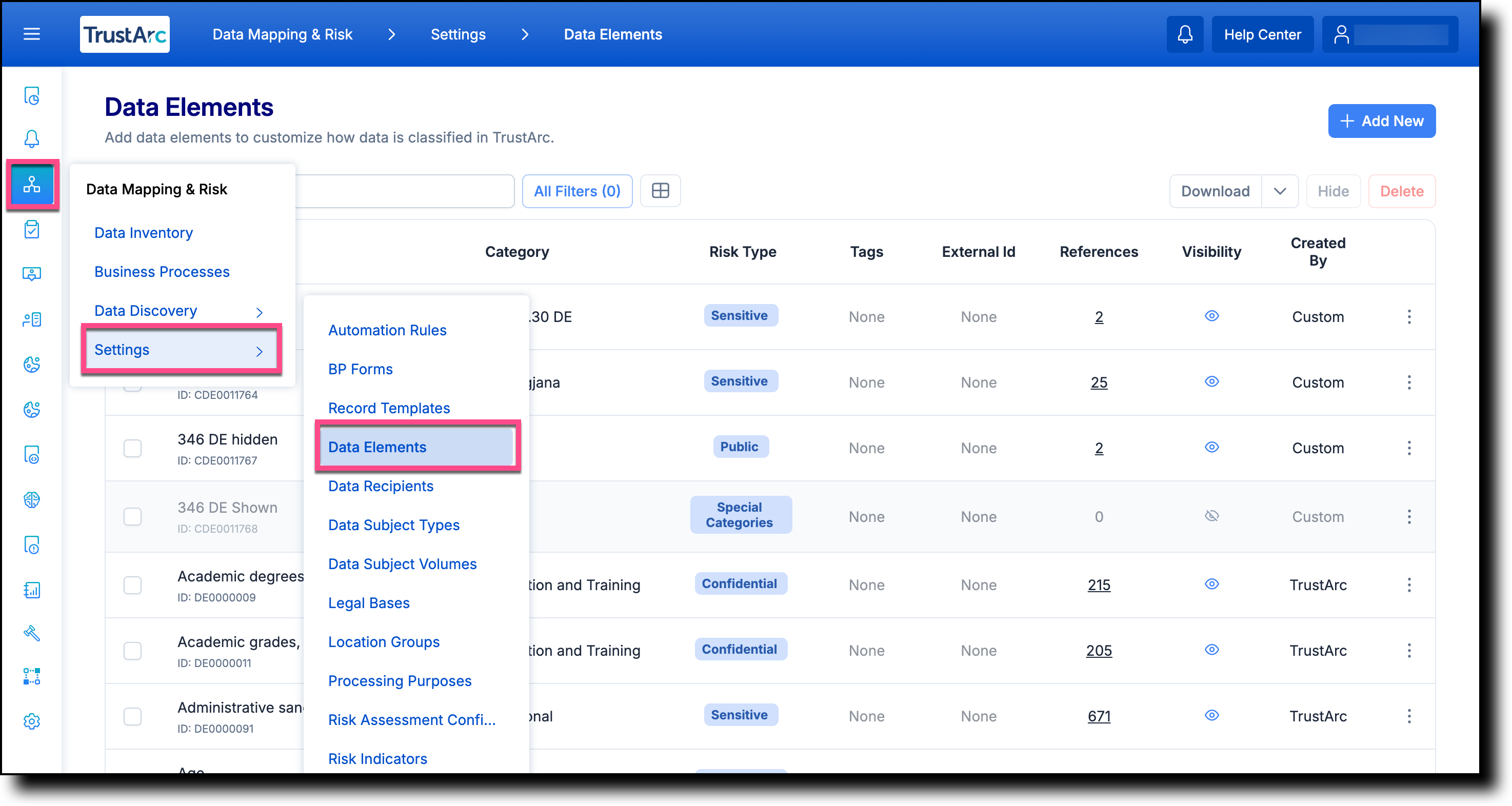This screenshot has height=806, width=1512.
Task: Go to Data Mapping & Risk breadcrumb
Action: click(x=282, y=34)
